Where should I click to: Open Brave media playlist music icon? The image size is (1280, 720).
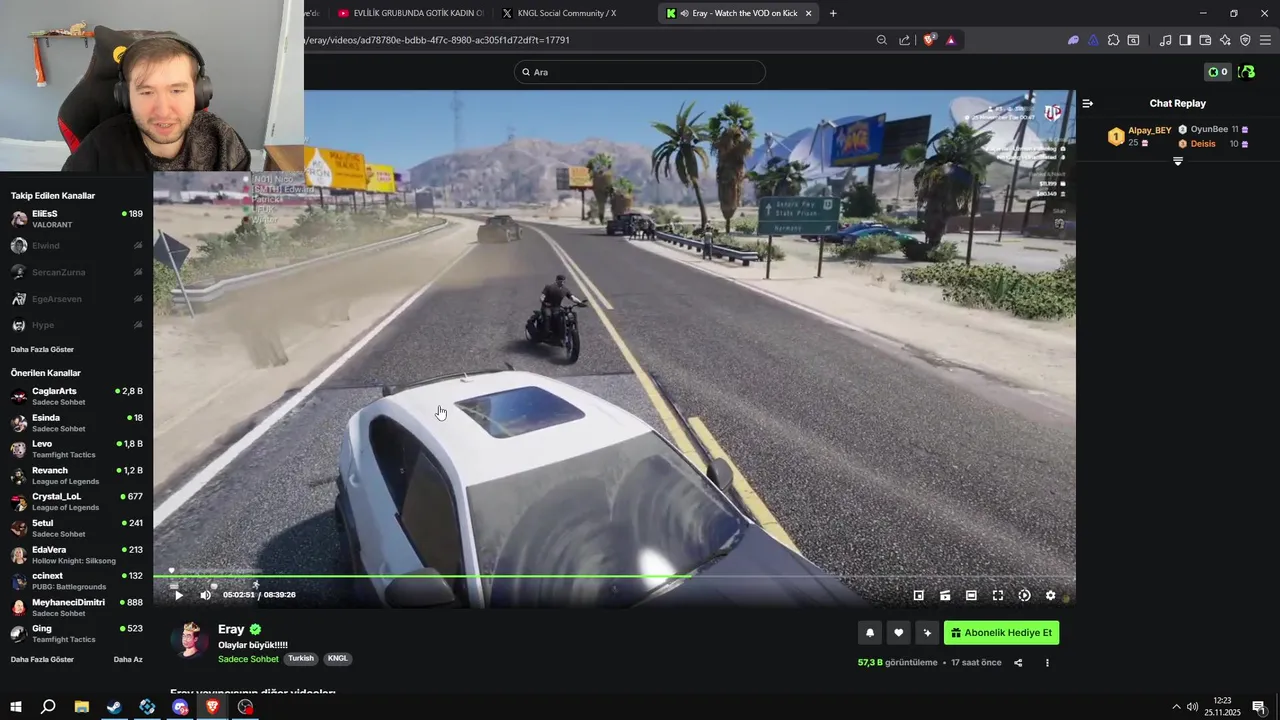1165,40
